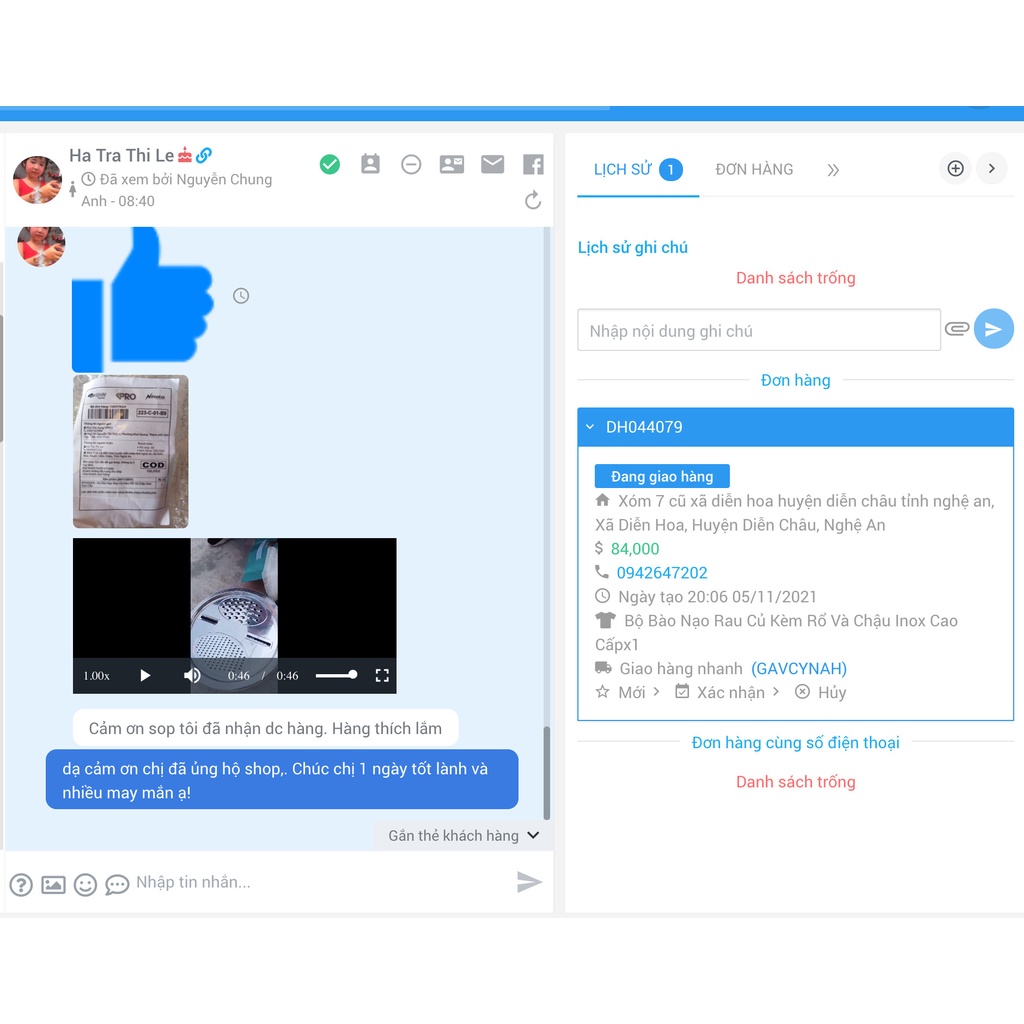
Task: Open the emoji picker icon
Action: tap(86, 884)
